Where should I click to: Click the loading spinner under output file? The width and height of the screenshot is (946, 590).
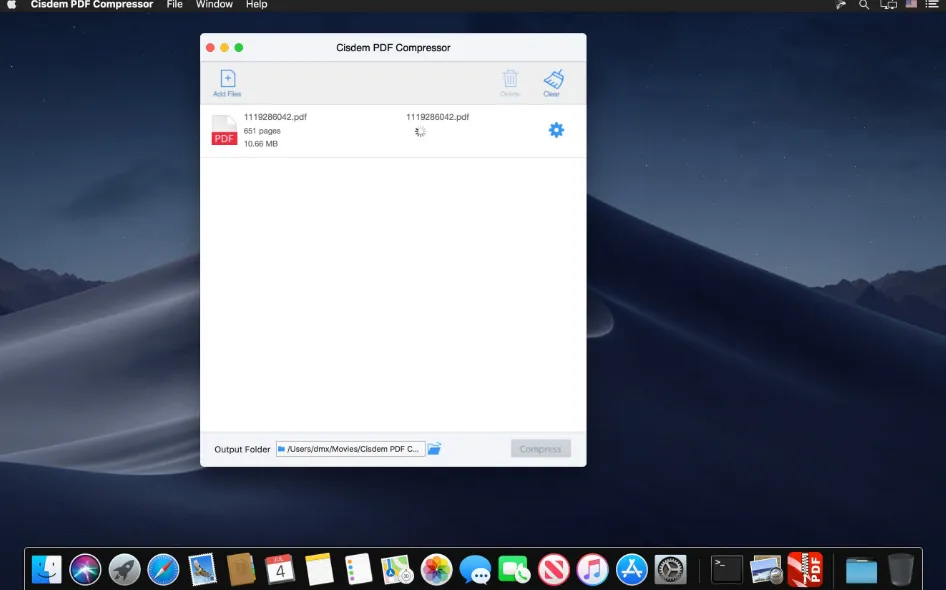(x=421, y=132)
